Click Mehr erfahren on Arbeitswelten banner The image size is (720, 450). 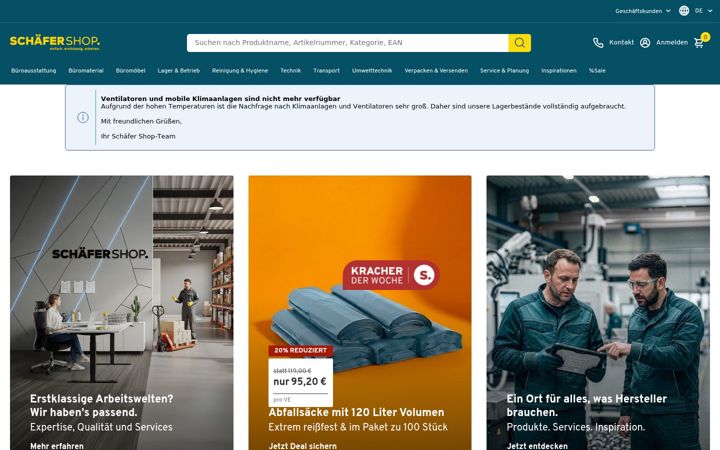click(x=57, y=446)
